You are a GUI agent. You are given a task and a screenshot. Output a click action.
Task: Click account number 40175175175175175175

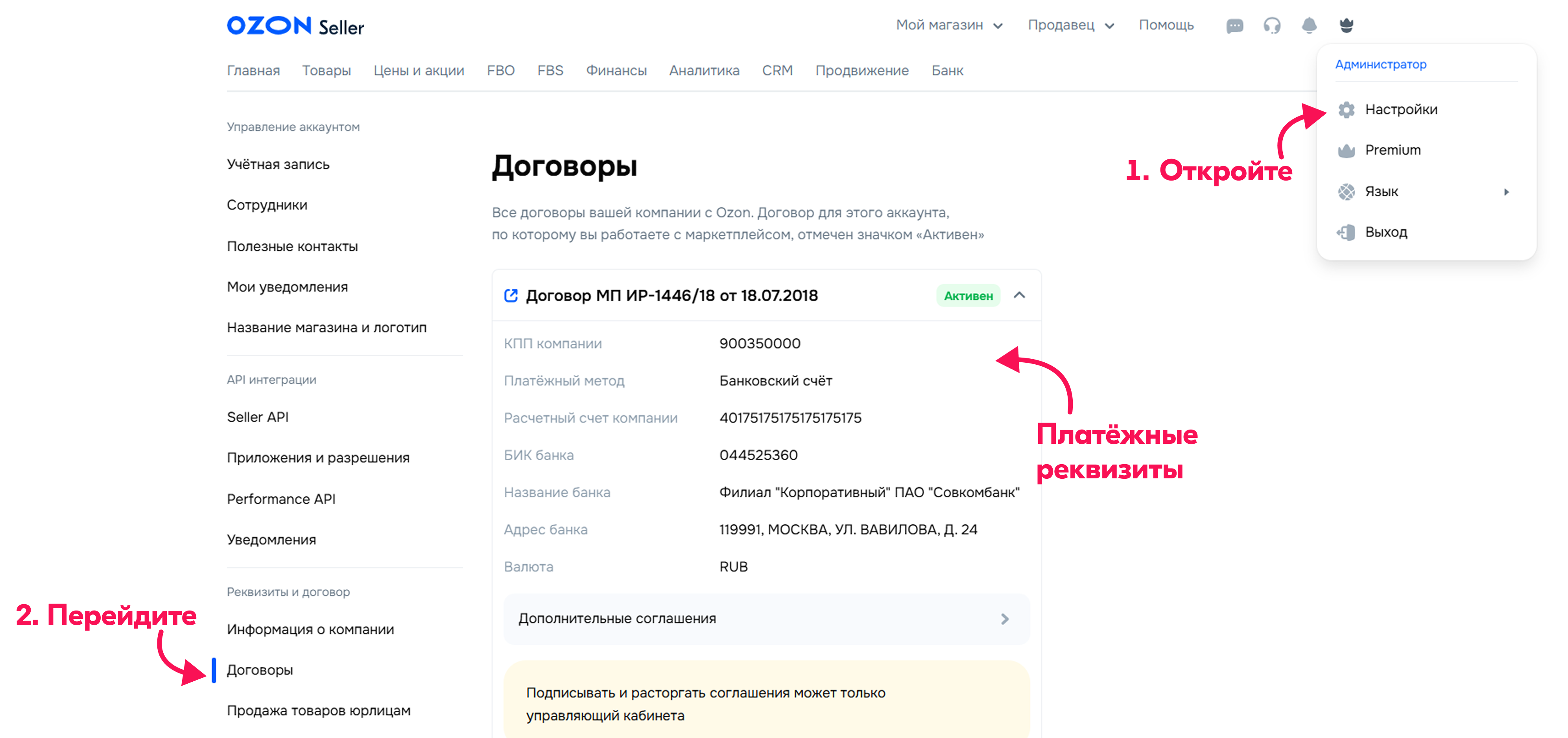(790, 418)
